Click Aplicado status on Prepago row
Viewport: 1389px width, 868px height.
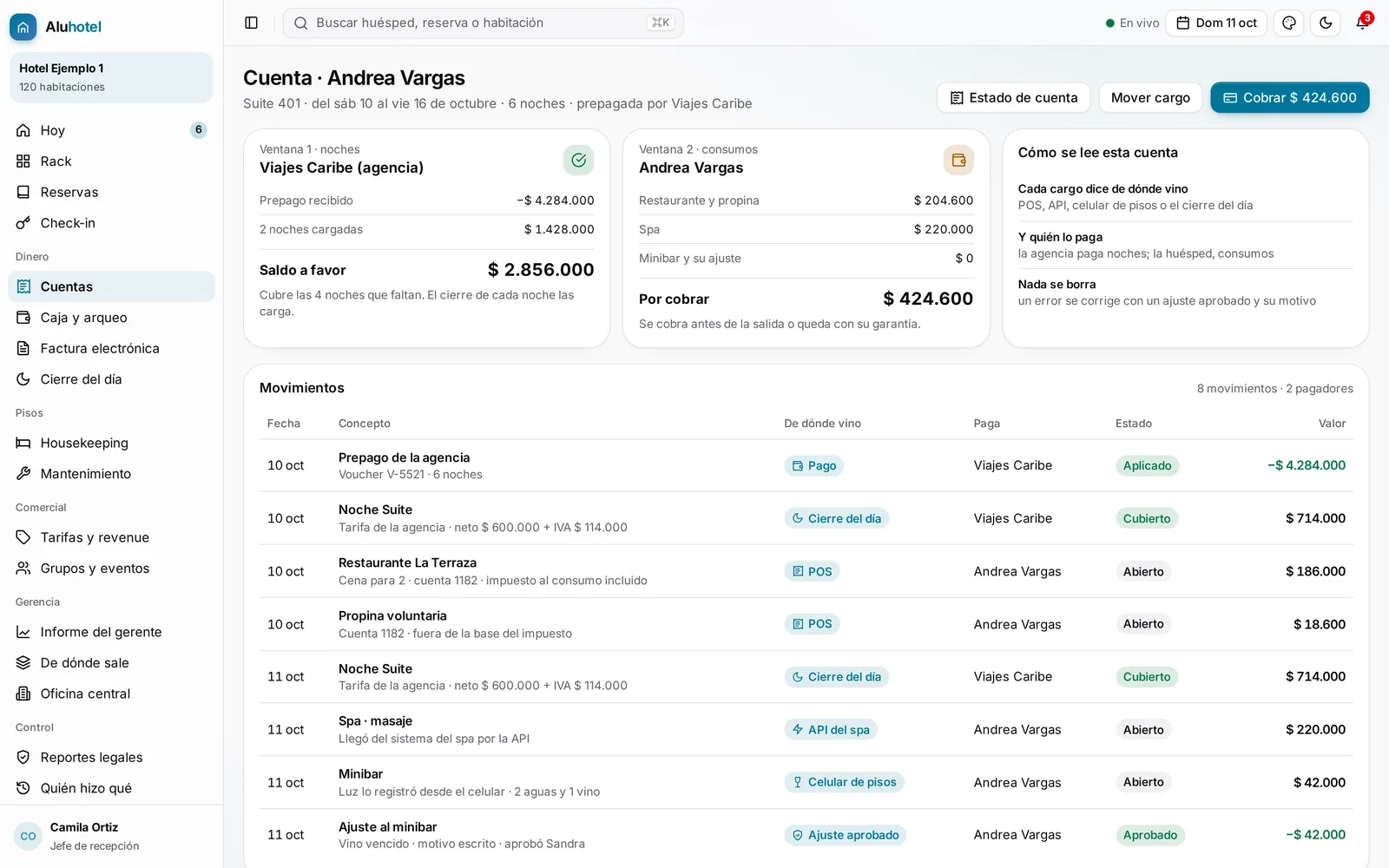pos(1147,466)
